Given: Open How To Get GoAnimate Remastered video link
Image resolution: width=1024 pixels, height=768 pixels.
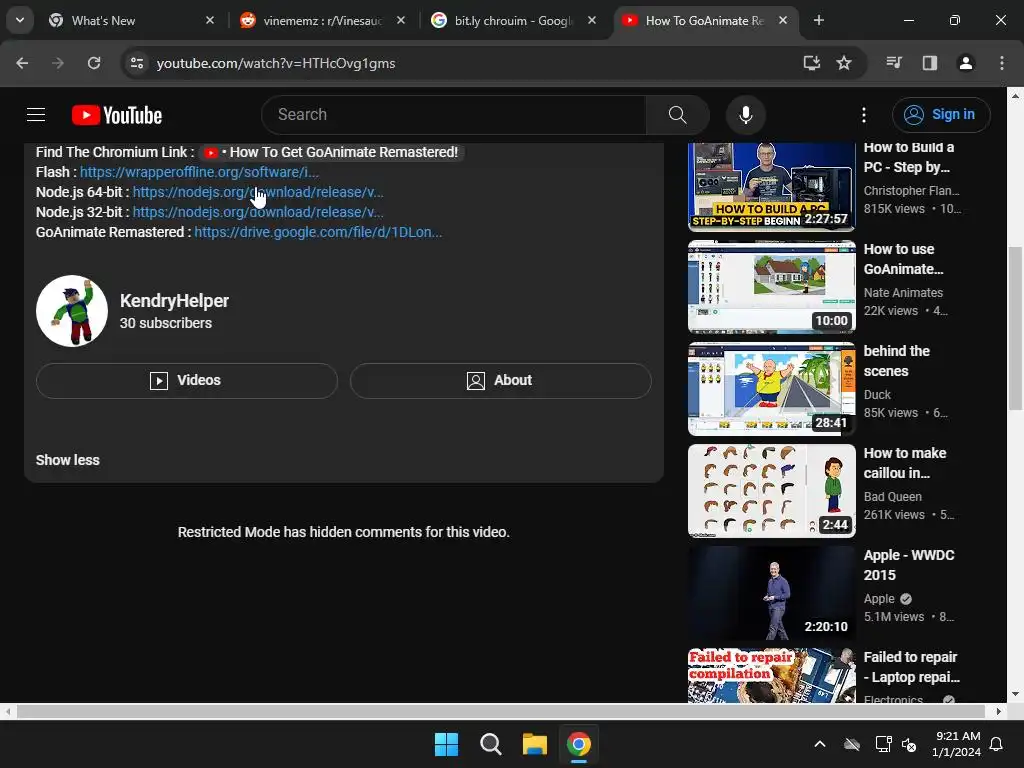Looking at the screenshot, I should click(331, 152).
